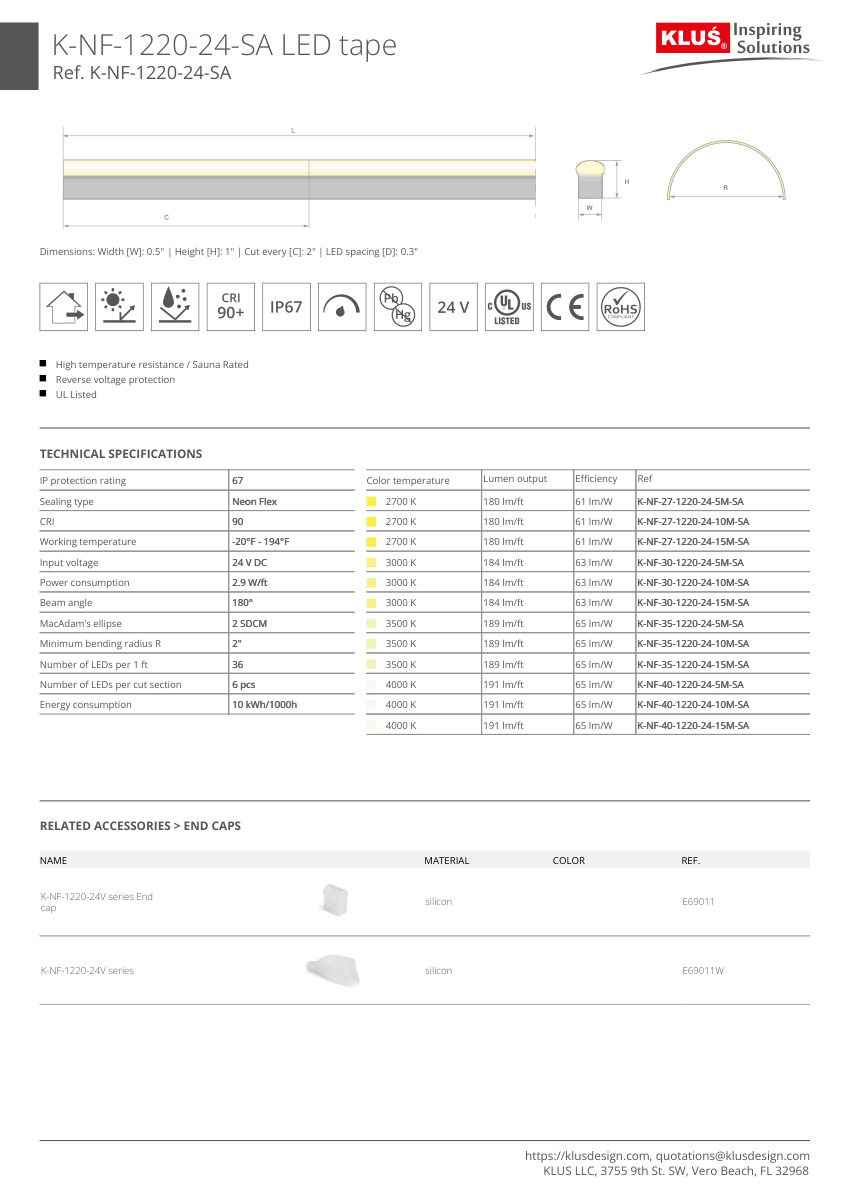Select reference K-NF-40-1220-24-15M-SA
The width and height of the screenshot is (850, 1203).
(x=693, y=725)
